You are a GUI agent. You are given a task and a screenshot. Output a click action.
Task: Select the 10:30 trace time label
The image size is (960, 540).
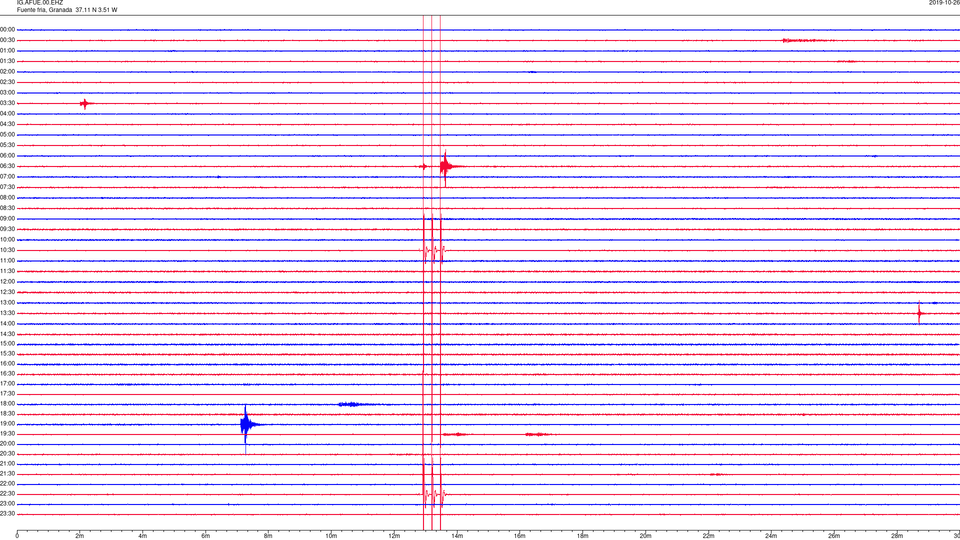7,250
